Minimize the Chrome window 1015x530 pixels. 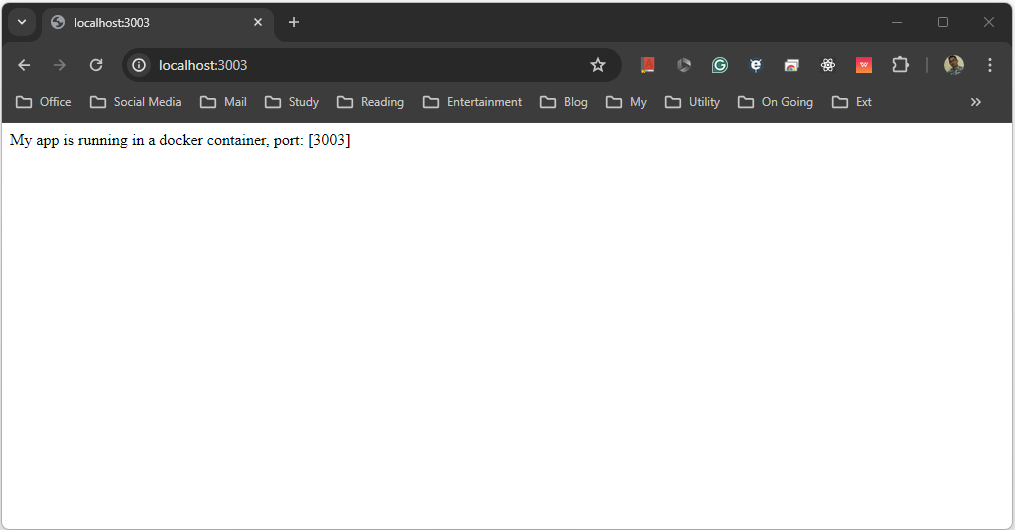[897, 22]
